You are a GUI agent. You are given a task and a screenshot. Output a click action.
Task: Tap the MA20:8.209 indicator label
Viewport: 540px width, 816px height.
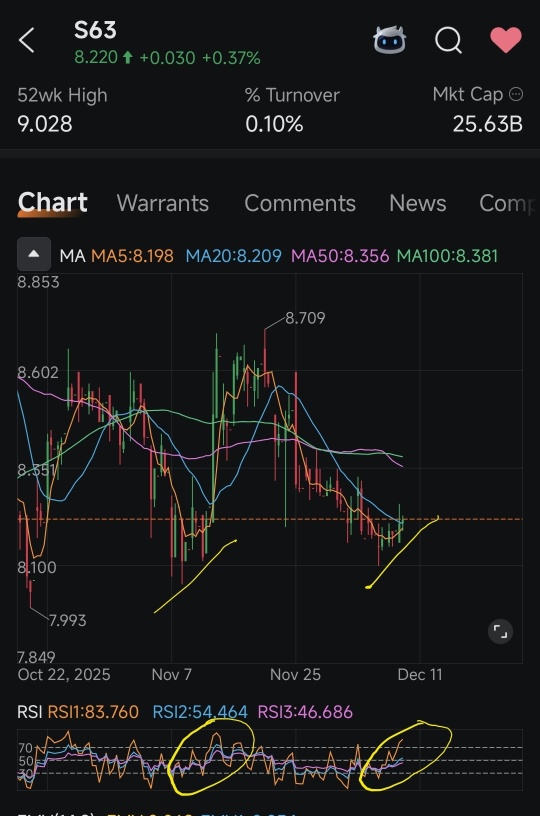[x=234, y=256]
